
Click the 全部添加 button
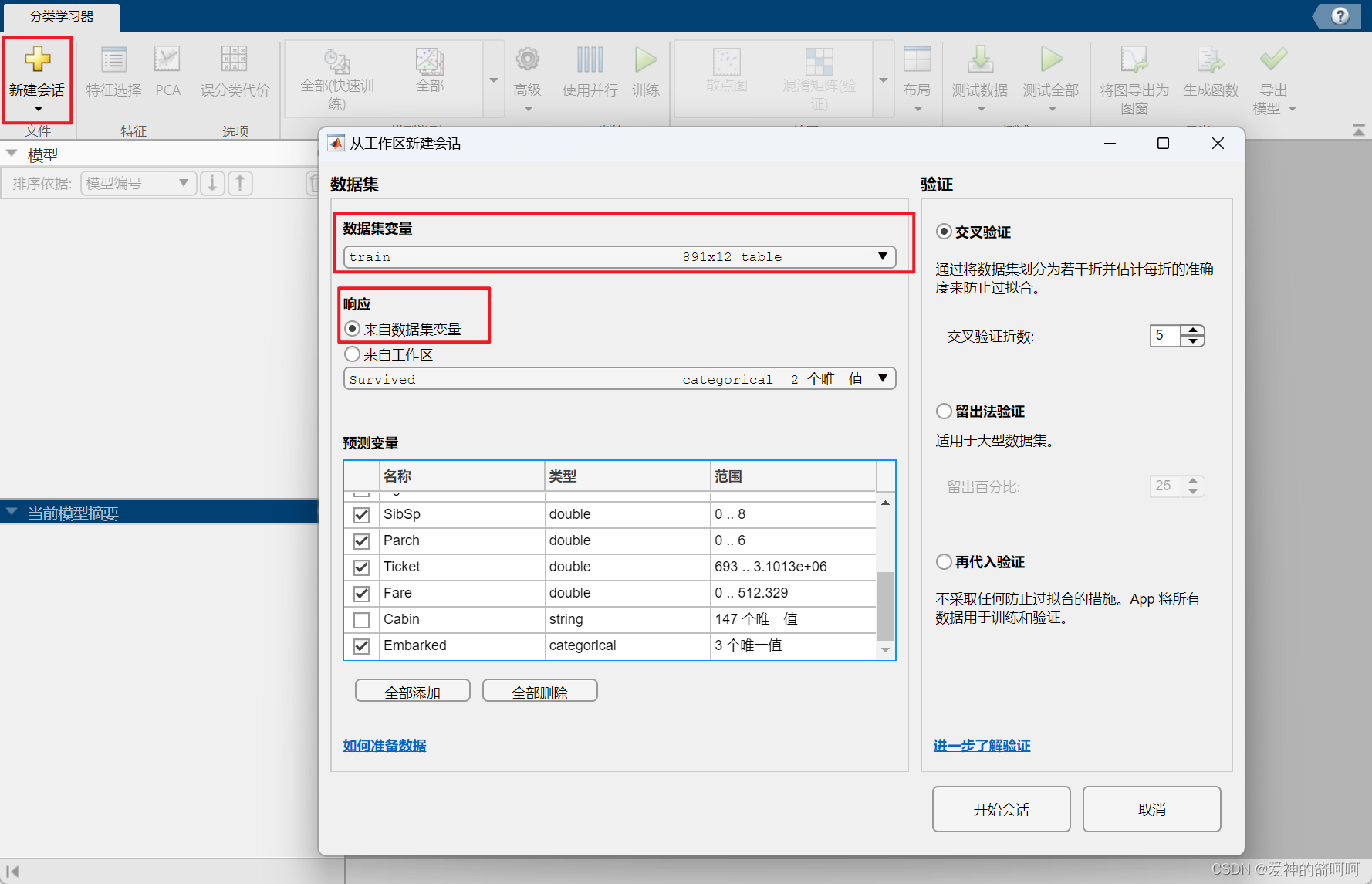click(x=413, y=692)
